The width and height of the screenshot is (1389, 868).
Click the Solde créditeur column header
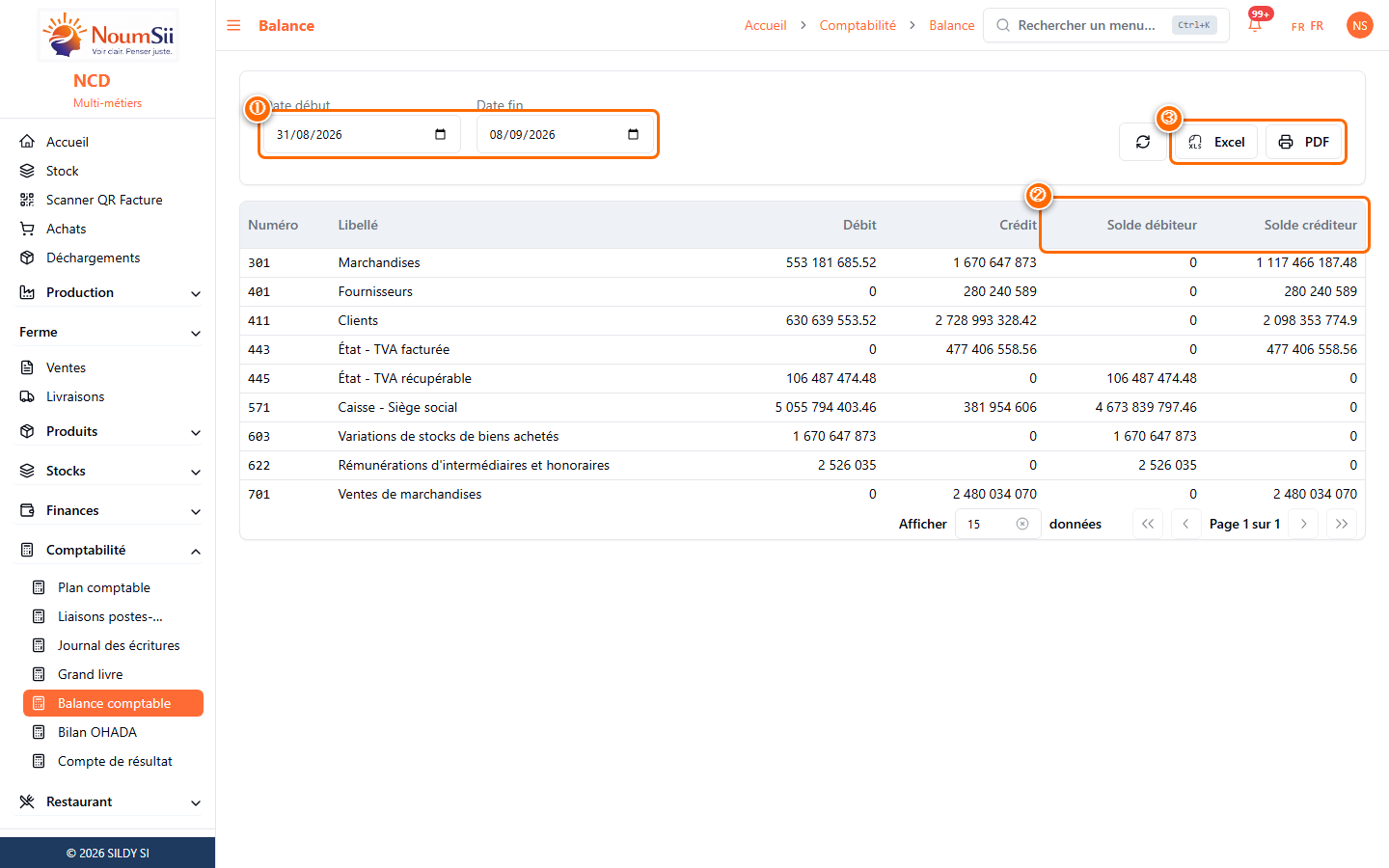tap(1310, 225)
